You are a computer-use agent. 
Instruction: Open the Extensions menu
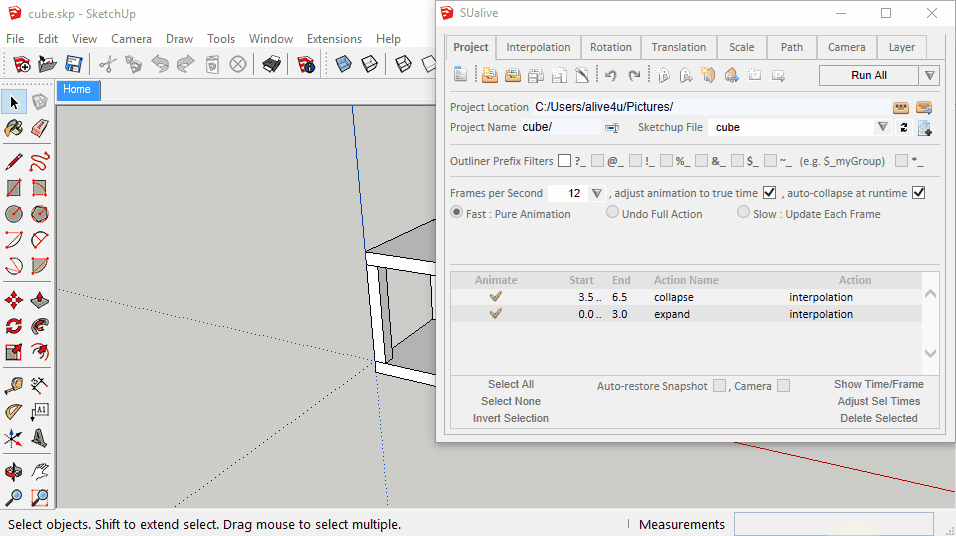(334, 39)
